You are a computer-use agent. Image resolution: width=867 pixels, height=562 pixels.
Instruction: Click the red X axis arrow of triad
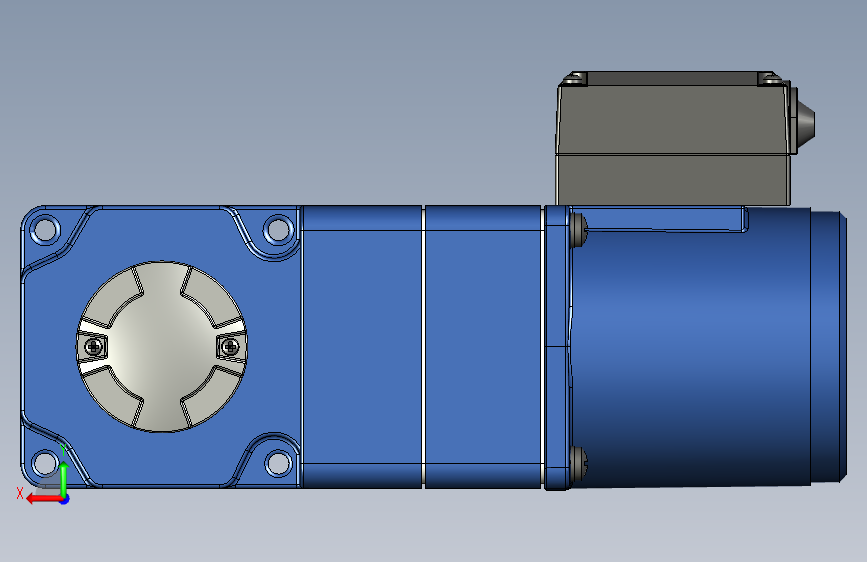(x=43, y=499)
